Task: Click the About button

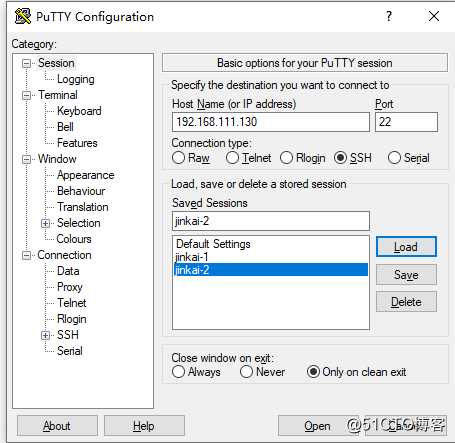Action: pos(57,426)
